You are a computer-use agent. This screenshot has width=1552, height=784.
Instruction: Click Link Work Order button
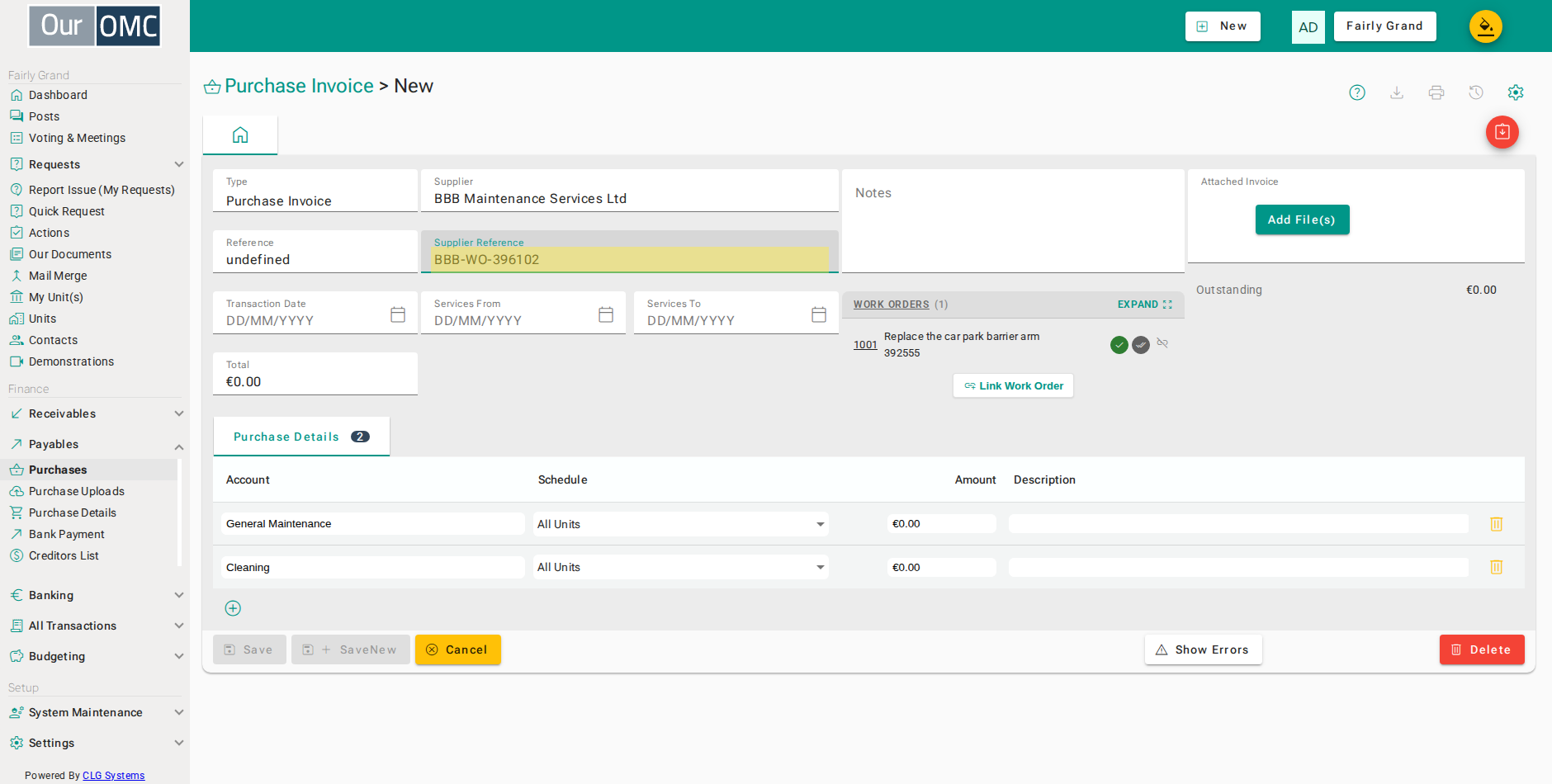click(1013, 385)
